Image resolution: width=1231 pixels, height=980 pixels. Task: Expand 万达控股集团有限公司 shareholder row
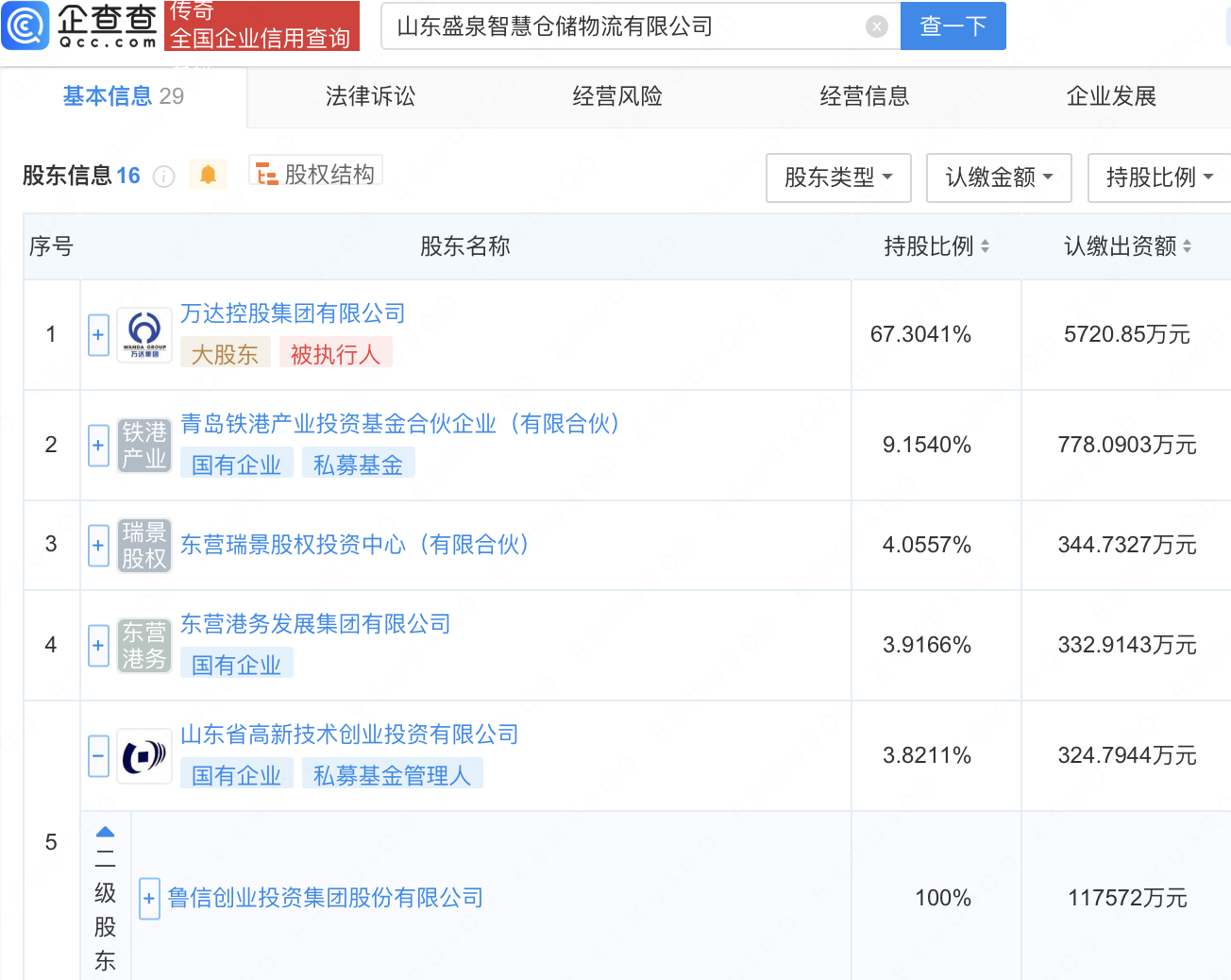pyautogui.click(x=98, y=335)
